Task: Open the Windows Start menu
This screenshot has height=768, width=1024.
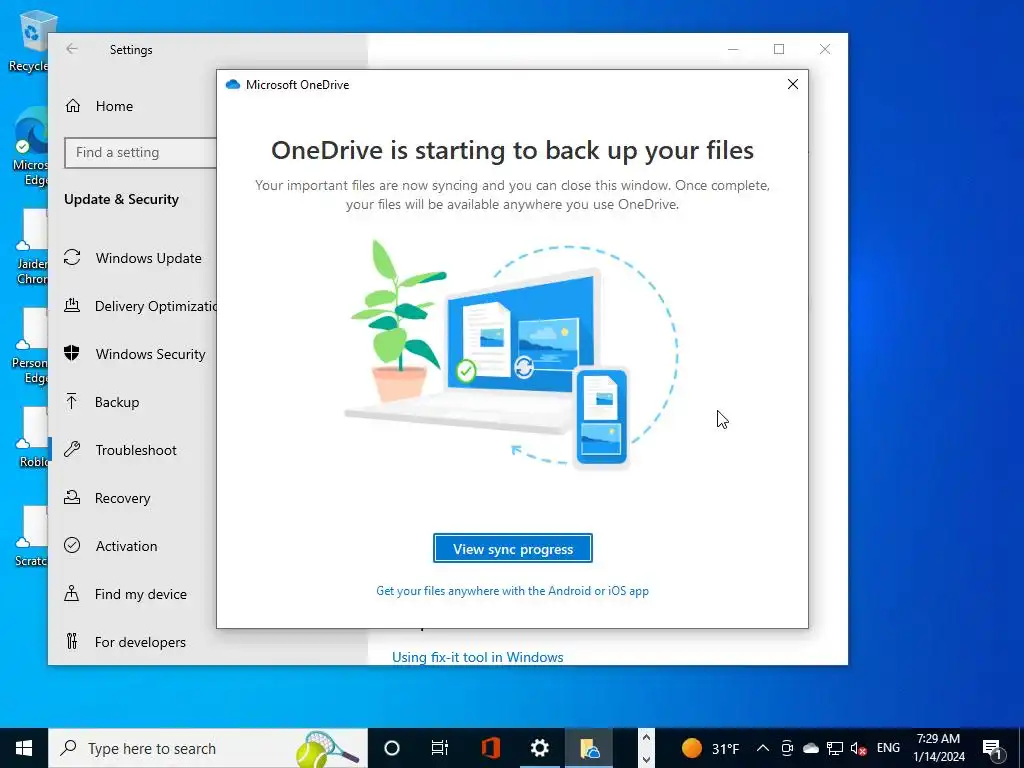Action: click(24, 748)
